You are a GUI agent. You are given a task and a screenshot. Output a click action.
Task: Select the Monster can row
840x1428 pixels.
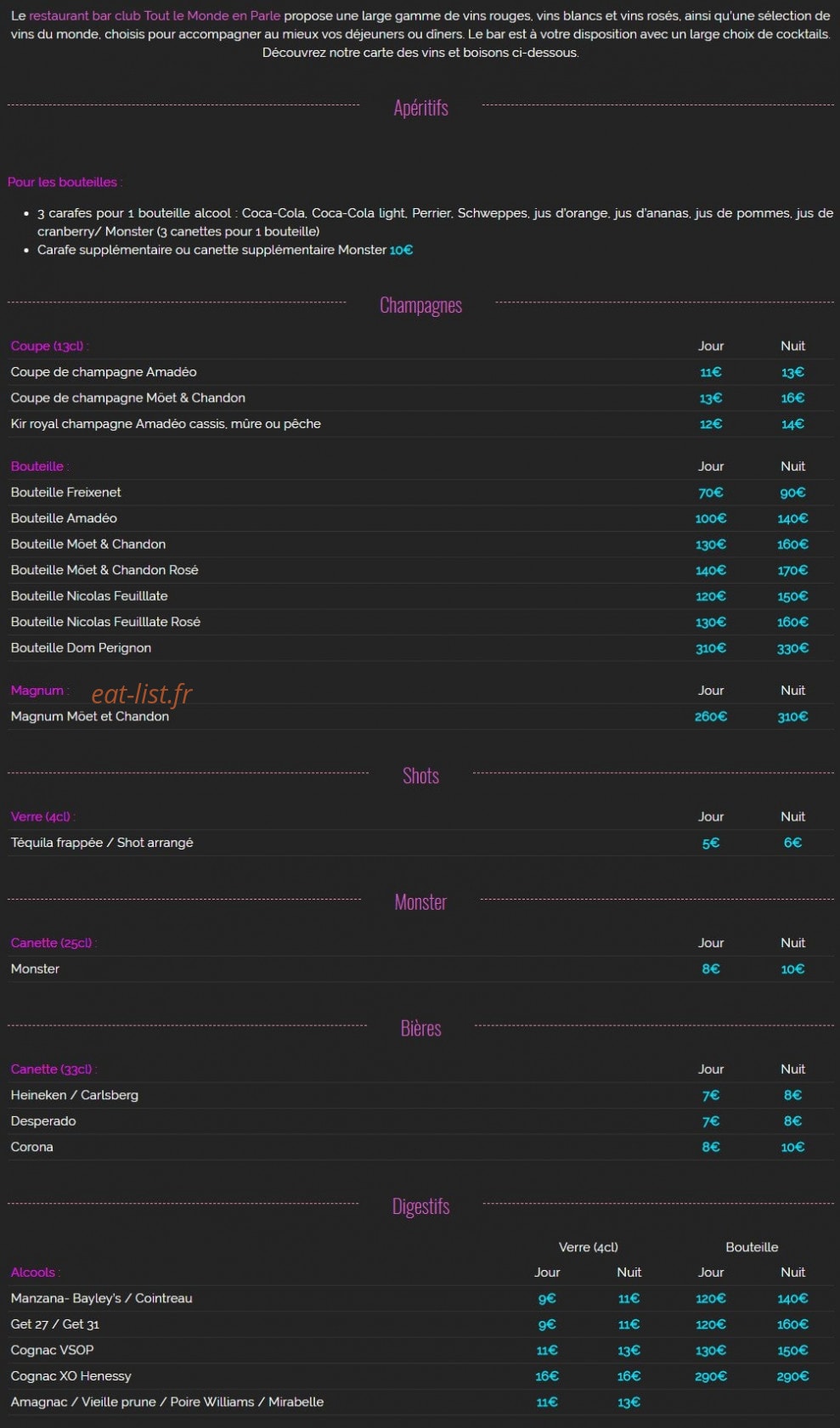(x=420, y=969)
